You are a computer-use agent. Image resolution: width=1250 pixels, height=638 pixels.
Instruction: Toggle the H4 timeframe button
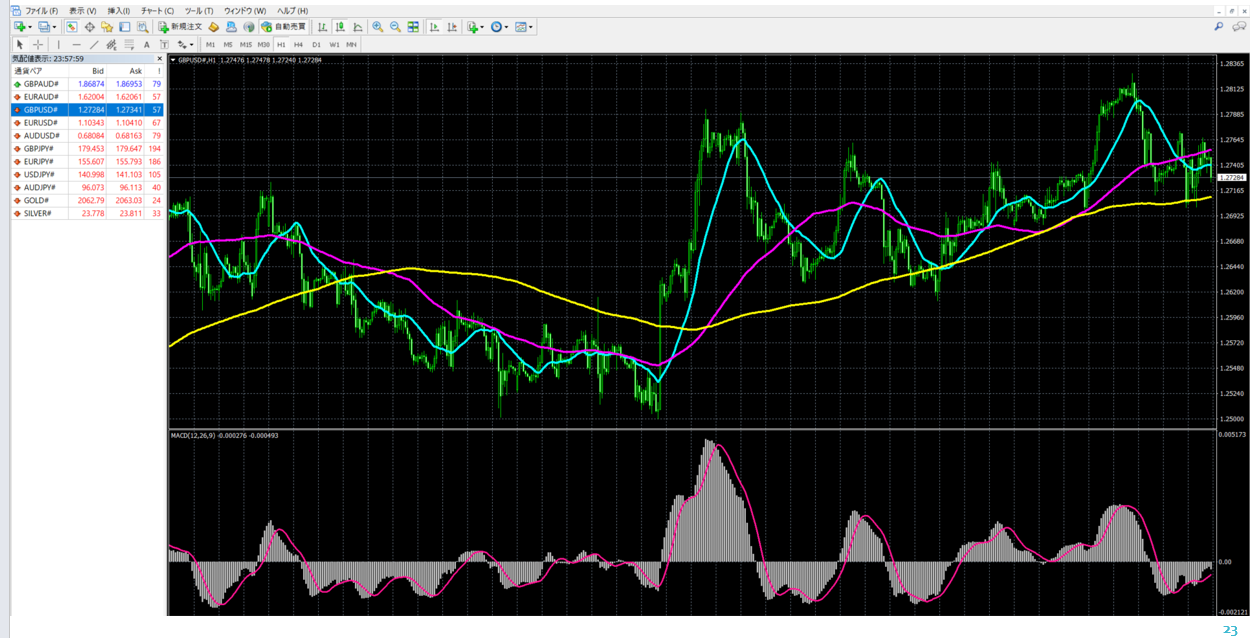(x=298, y=45)
